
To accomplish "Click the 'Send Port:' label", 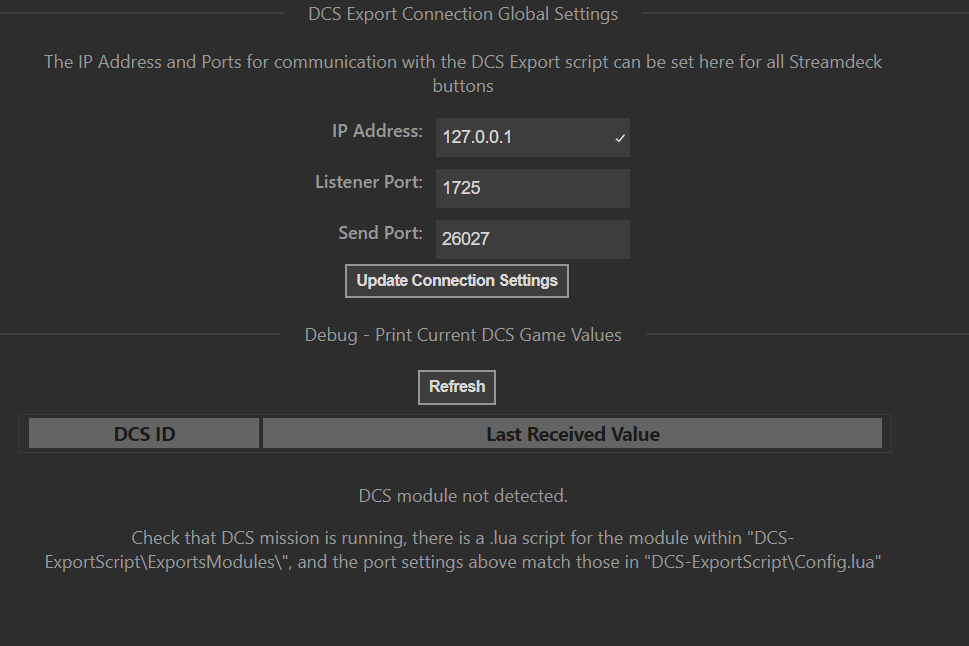I will click(x=380, y=233).
